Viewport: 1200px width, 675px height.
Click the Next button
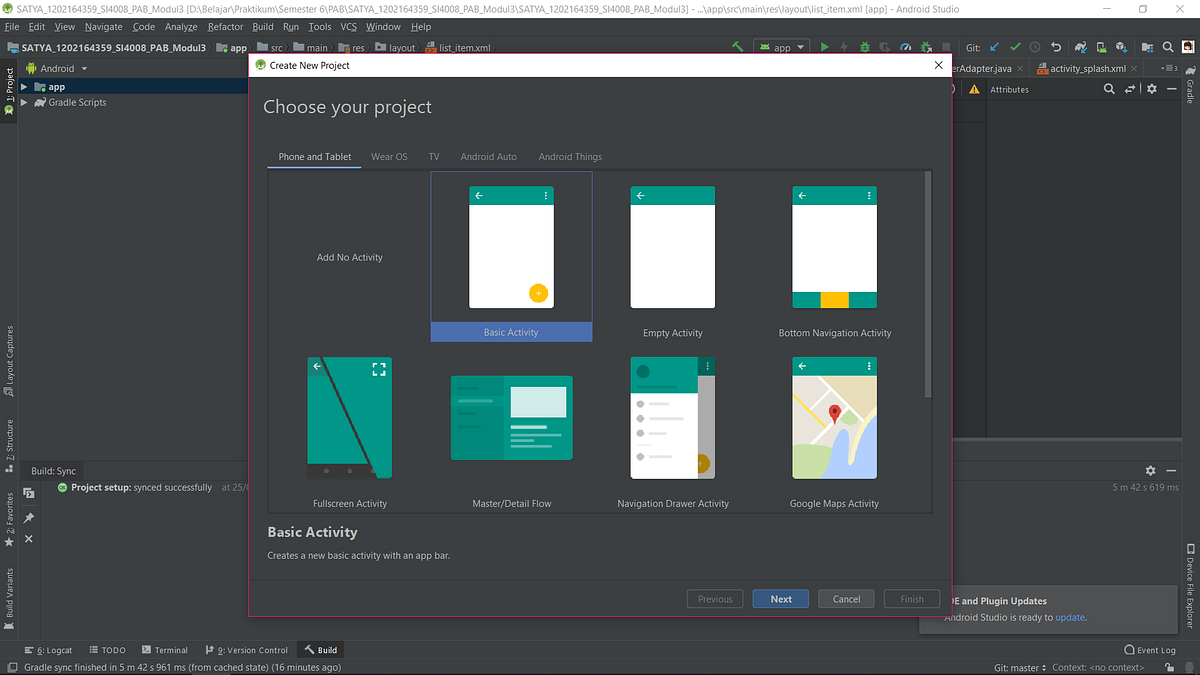[x=780, y=598]
